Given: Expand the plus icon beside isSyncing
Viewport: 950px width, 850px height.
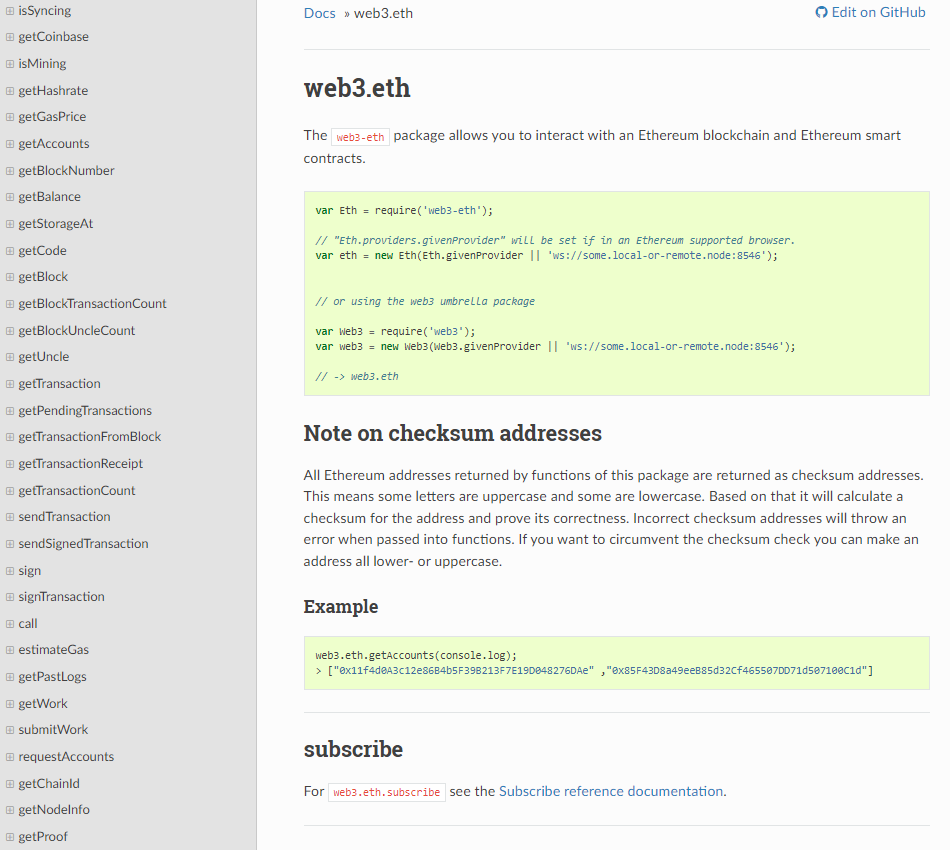Looking at the screenshot, I should tap(8, 10).
